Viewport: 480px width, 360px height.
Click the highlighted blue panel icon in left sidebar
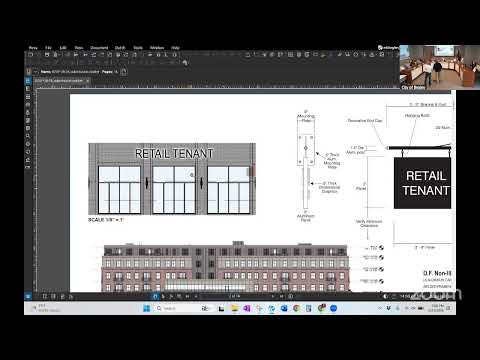click(x=28, y=81)
